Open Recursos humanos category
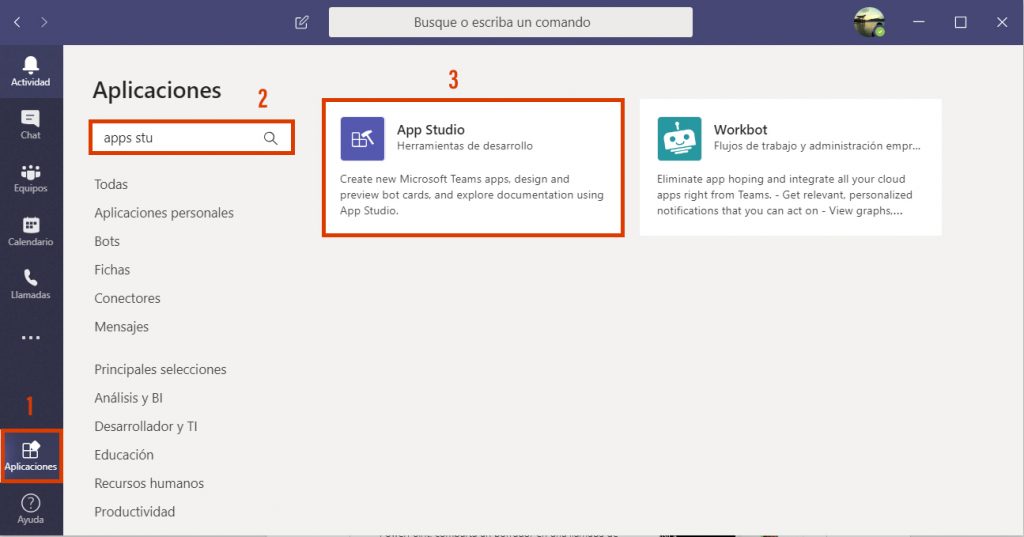Screen dimensions: 1024x537 tap(149, 483)
